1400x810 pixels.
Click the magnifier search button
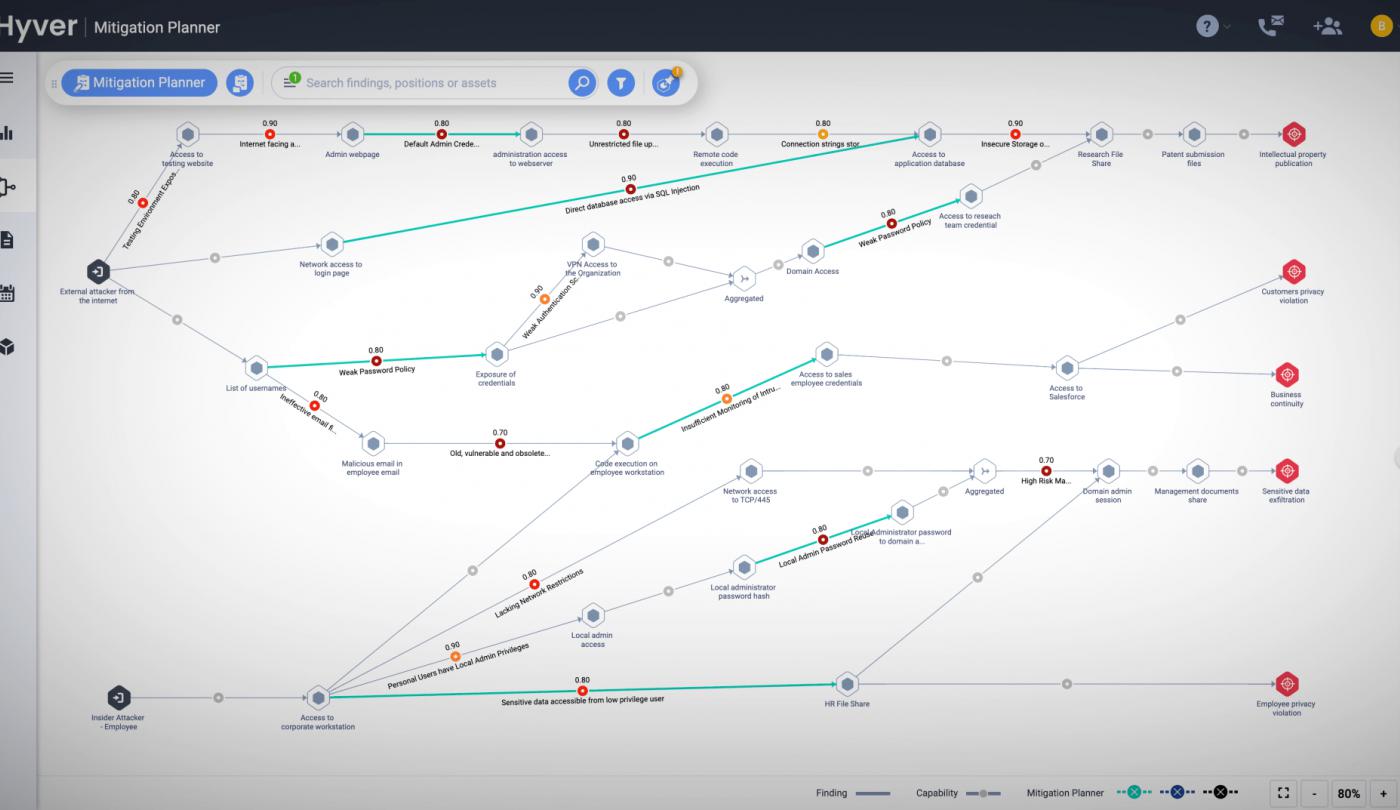[x=582, y=83]
